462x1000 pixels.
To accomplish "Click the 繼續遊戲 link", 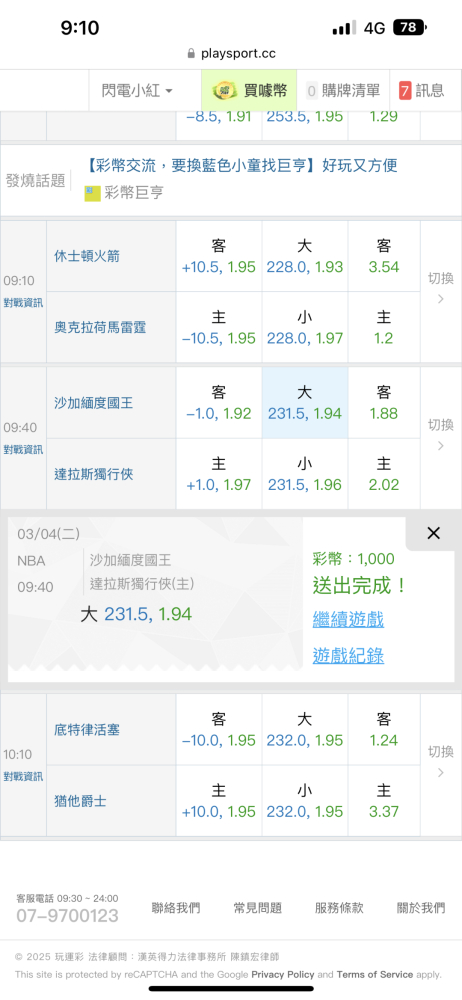I will click(x=348, y=619).
